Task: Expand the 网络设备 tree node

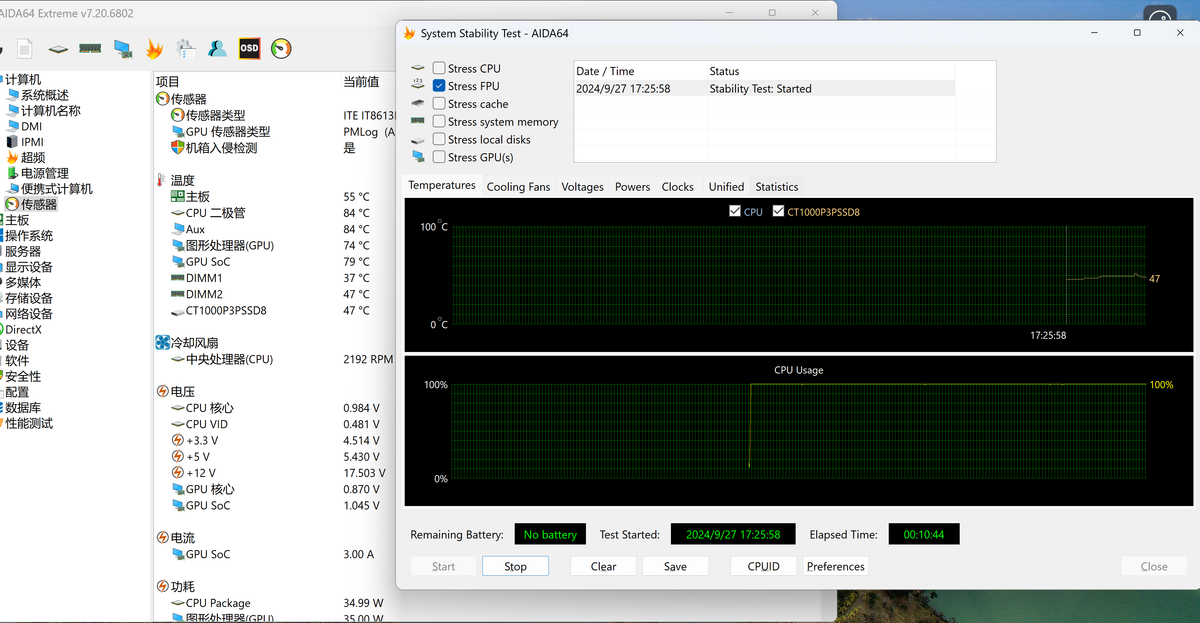Action: 29,314
